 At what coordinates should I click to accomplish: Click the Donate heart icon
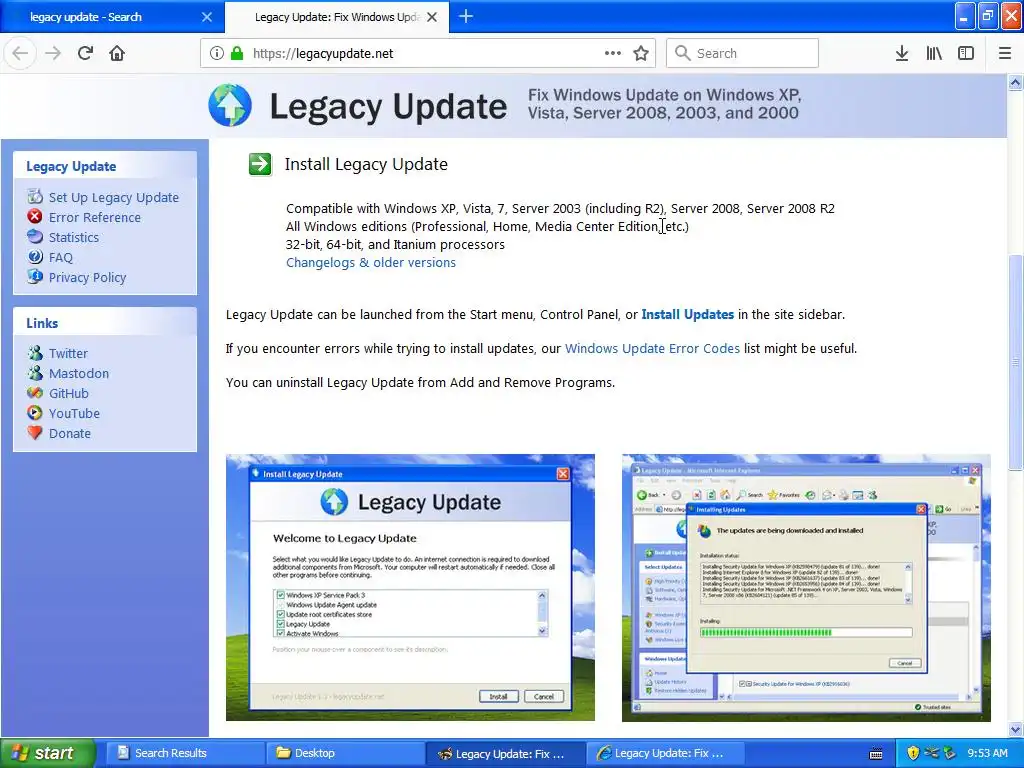(35, 432)
